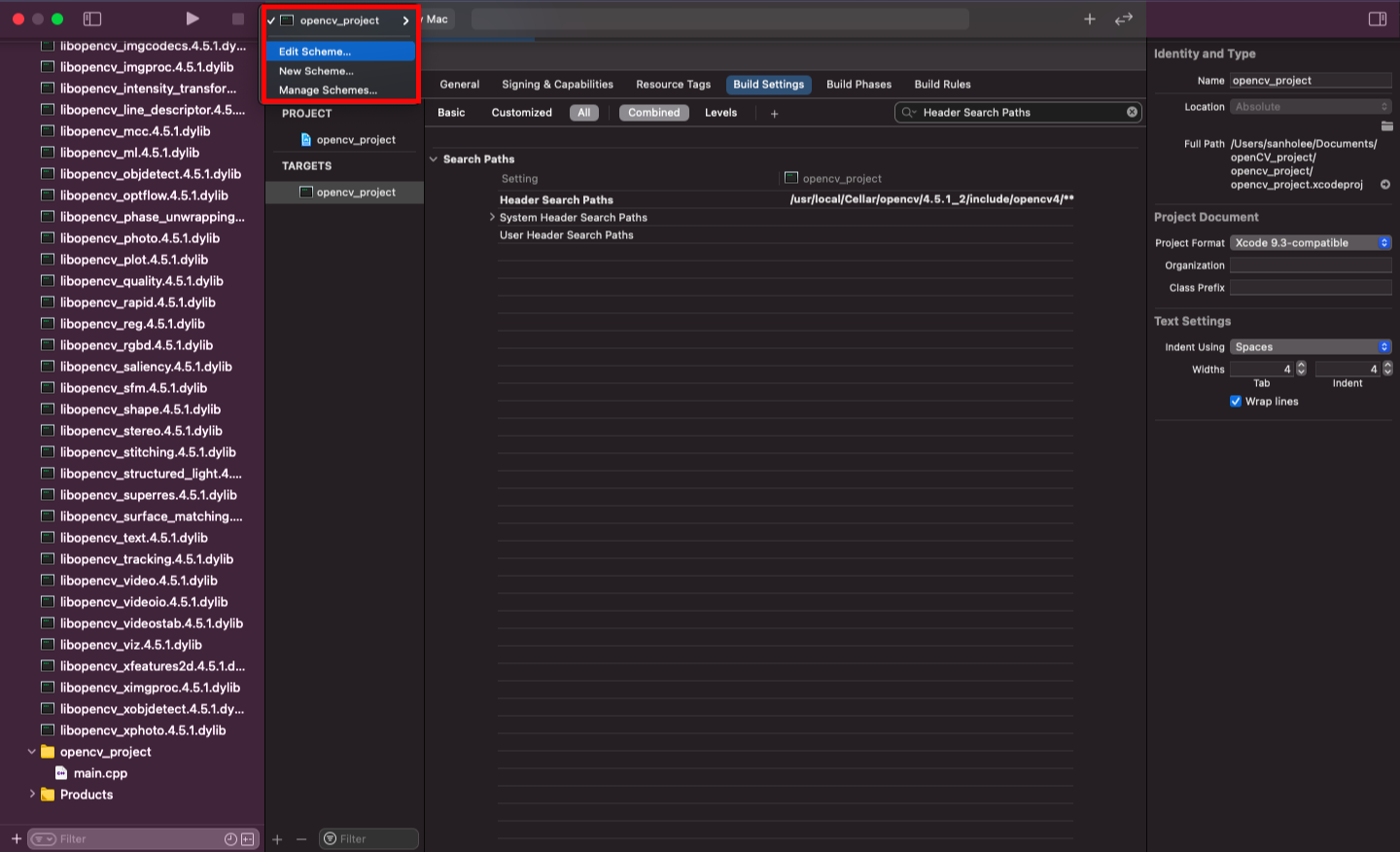1400x852 pixels.
Task: Click the Class Prefix field
Action: 1311,288
